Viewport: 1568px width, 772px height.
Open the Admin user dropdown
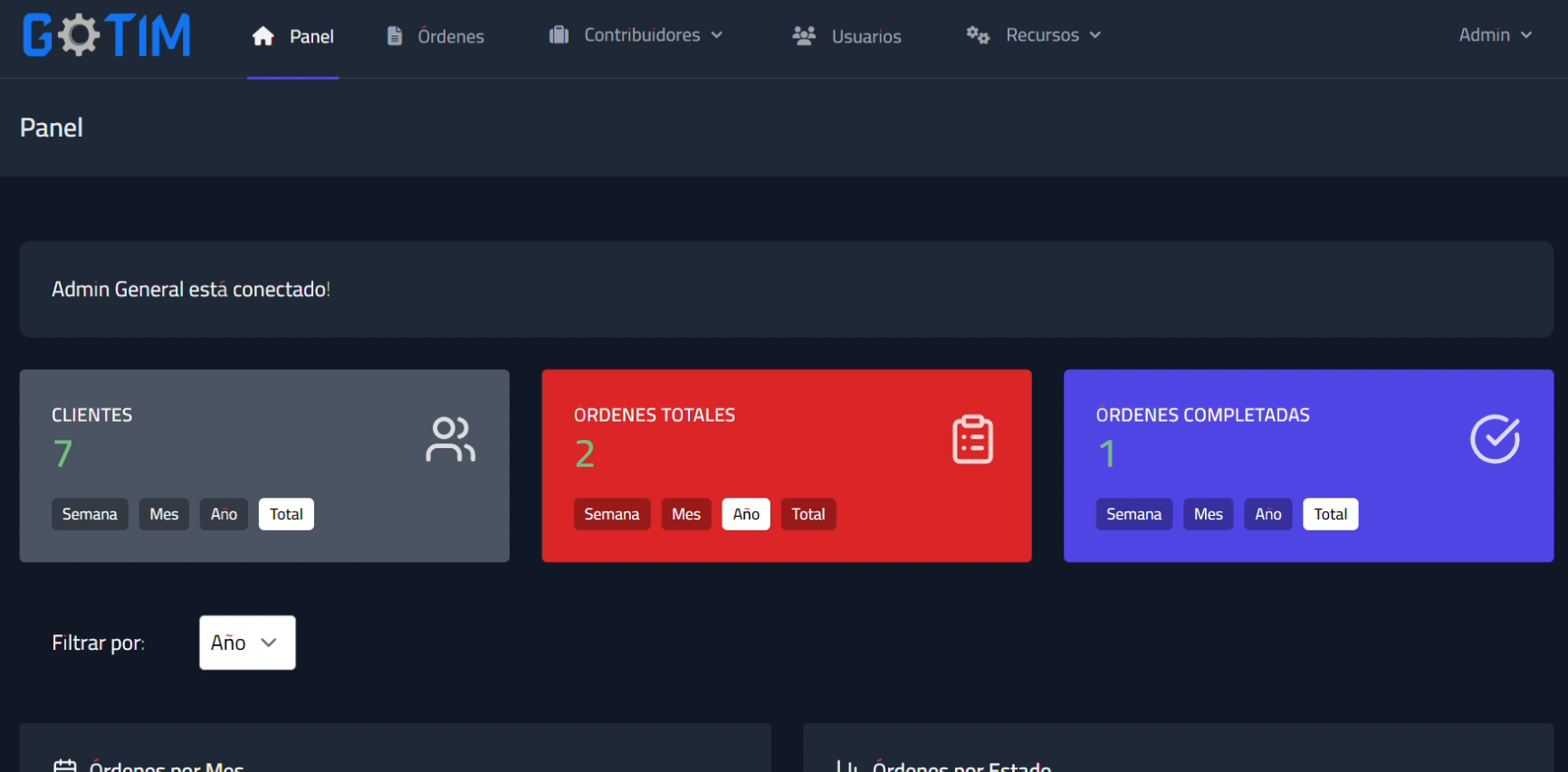(x=1495, y=35)
